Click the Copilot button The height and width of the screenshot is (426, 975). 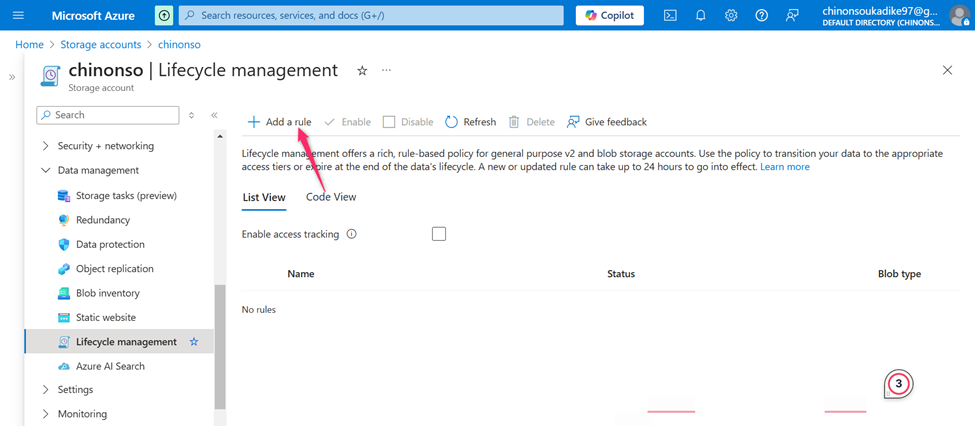pyautogui.click(x=609, y=16)
